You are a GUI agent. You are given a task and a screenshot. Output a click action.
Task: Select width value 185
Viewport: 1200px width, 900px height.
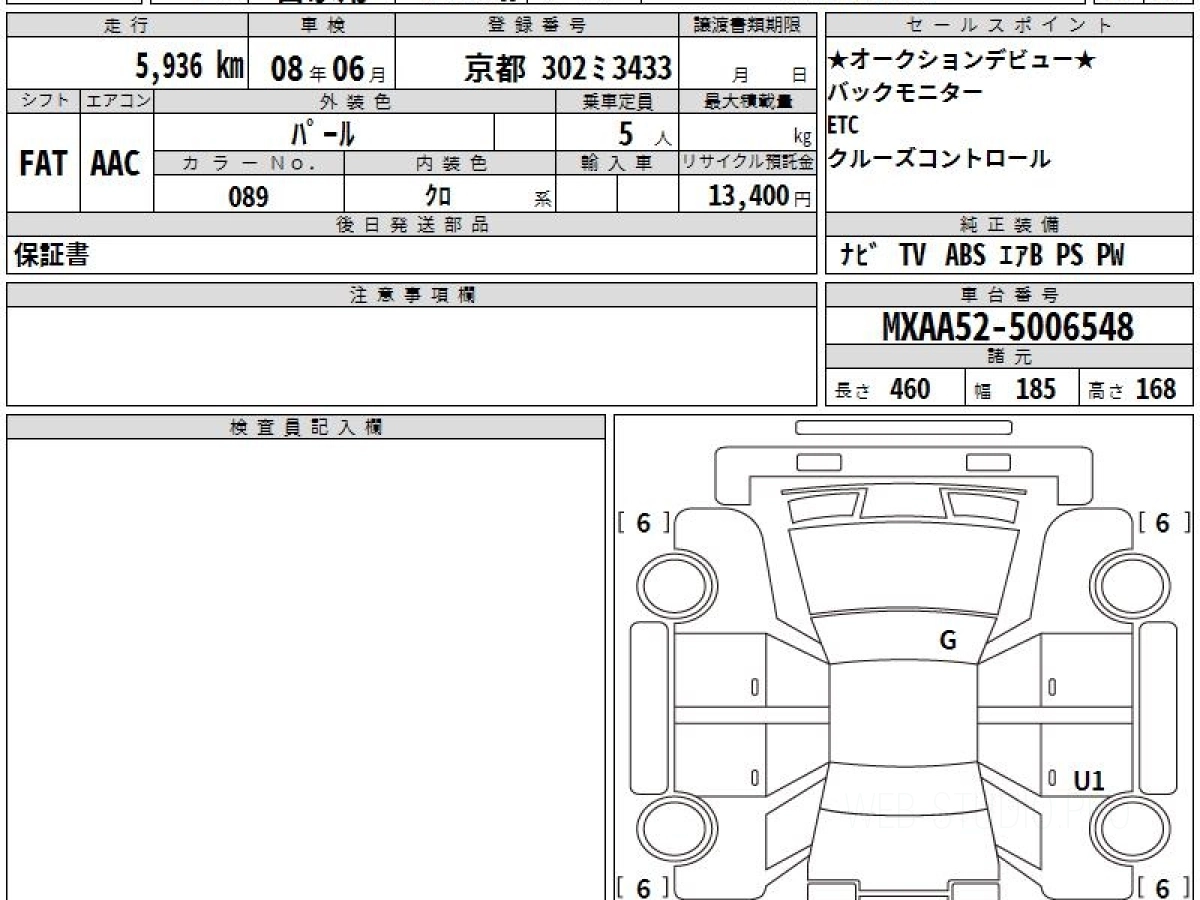[x=1035, y=388]
